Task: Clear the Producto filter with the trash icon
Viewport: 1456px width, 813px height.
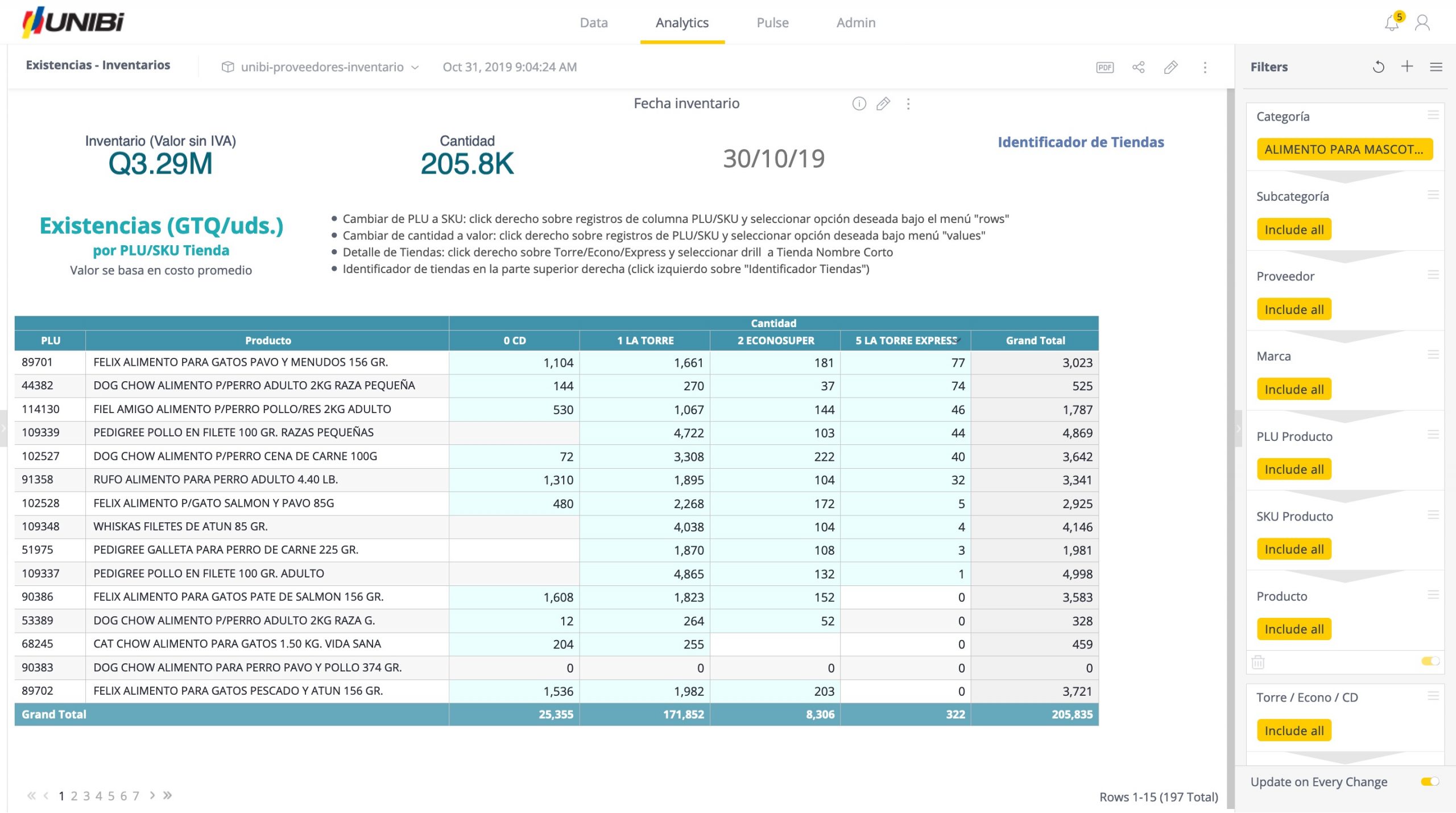Action: [x=1258, y=662]
